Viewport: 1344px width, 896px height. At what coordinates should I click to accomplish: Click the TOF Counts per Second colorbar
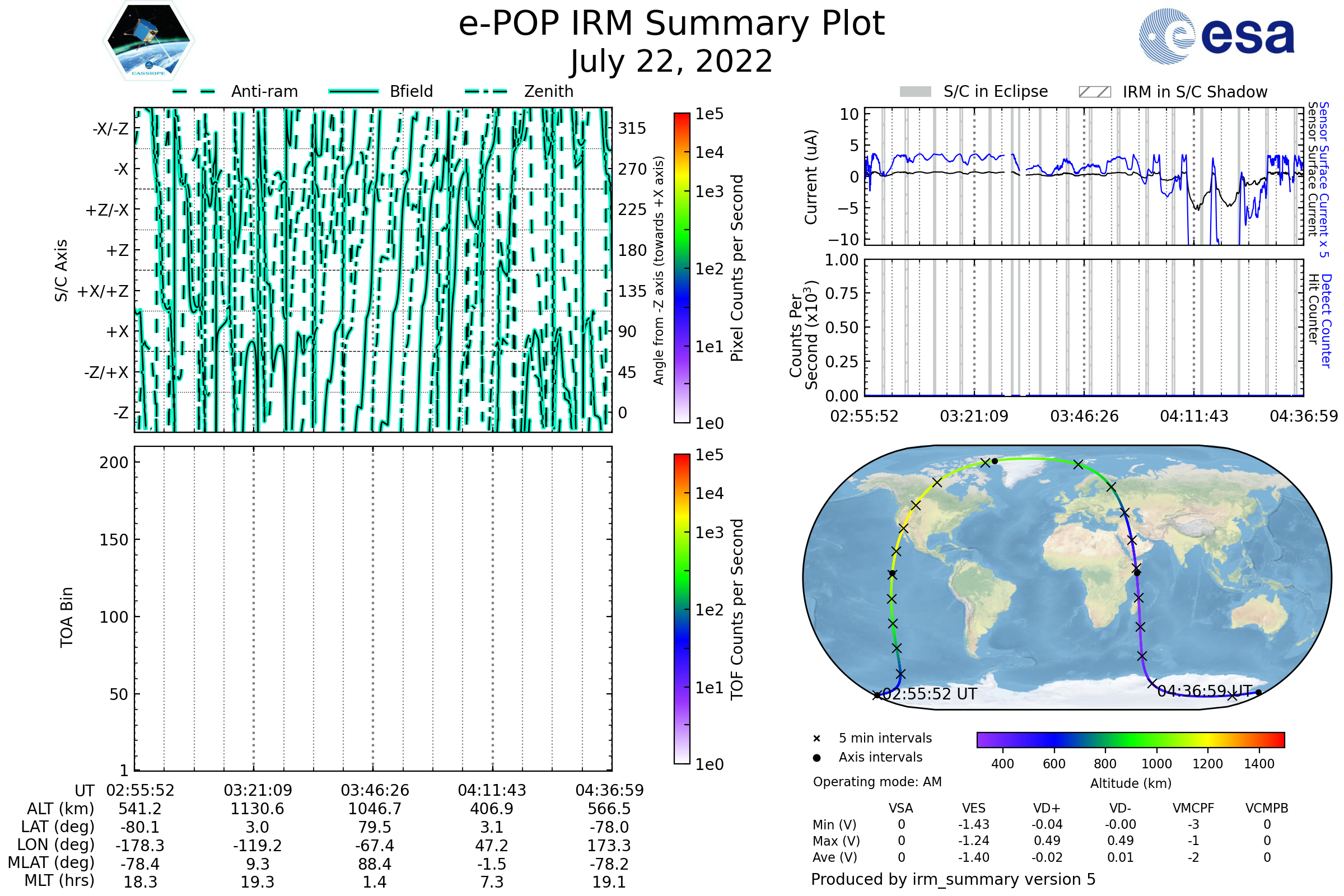click(682, 609)
